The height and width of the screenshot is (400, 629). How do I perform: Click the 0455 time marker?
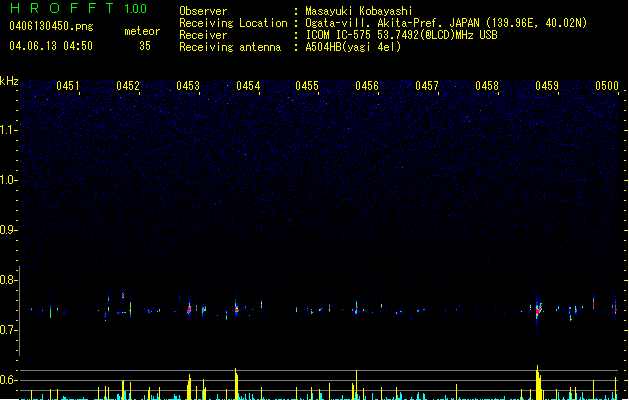point(307,86)
